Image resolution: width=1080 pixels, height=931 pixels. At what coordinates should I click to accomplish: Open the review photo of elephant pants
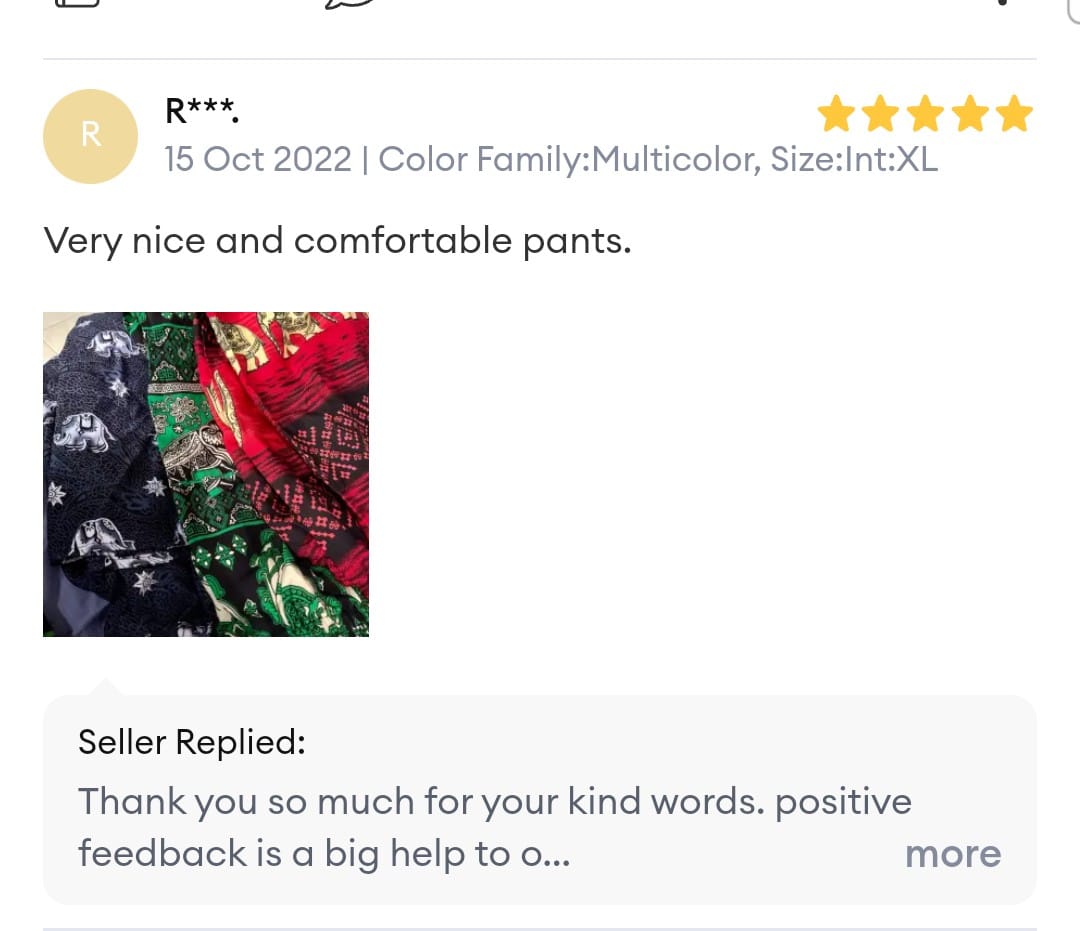pos(205,474)
